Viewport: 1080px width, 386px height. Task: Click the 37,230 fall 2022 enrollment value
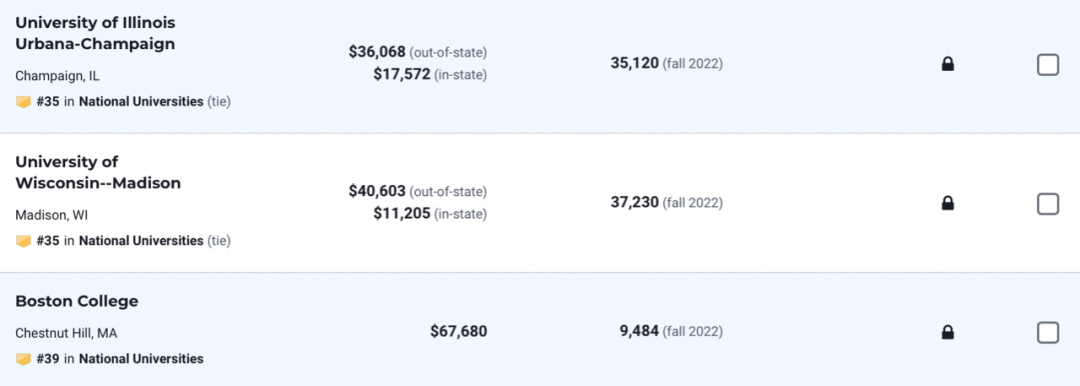point(634,203)
